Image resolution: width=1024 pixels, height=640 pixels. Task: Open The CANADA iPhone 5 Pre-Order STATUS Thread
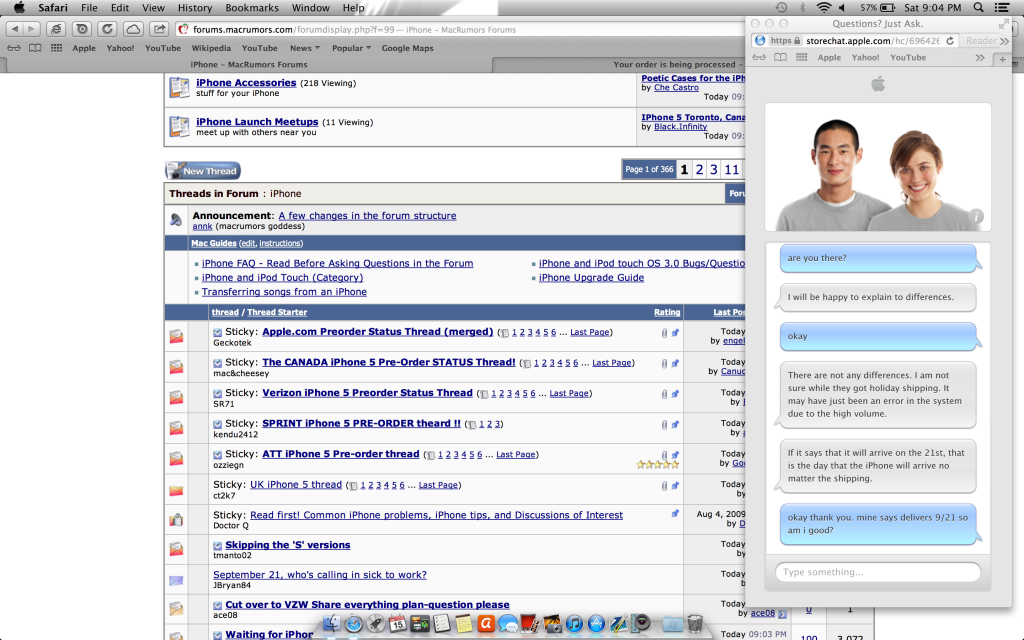pyautogui.click(x=389, y=362)
